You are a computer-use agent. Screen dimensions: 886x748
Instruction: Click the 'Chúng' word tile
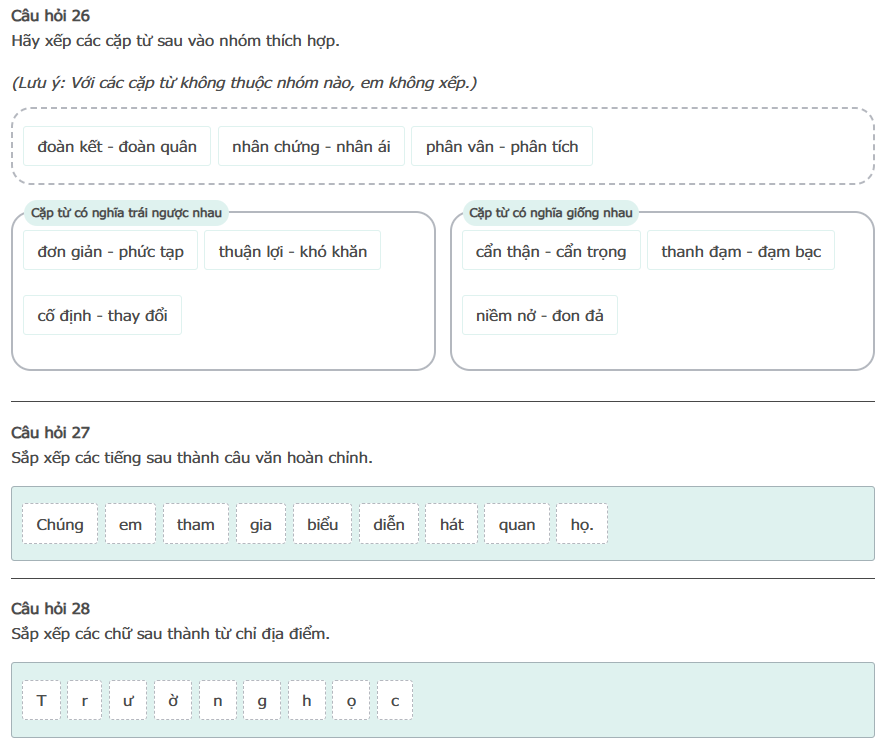pos(60,524)
